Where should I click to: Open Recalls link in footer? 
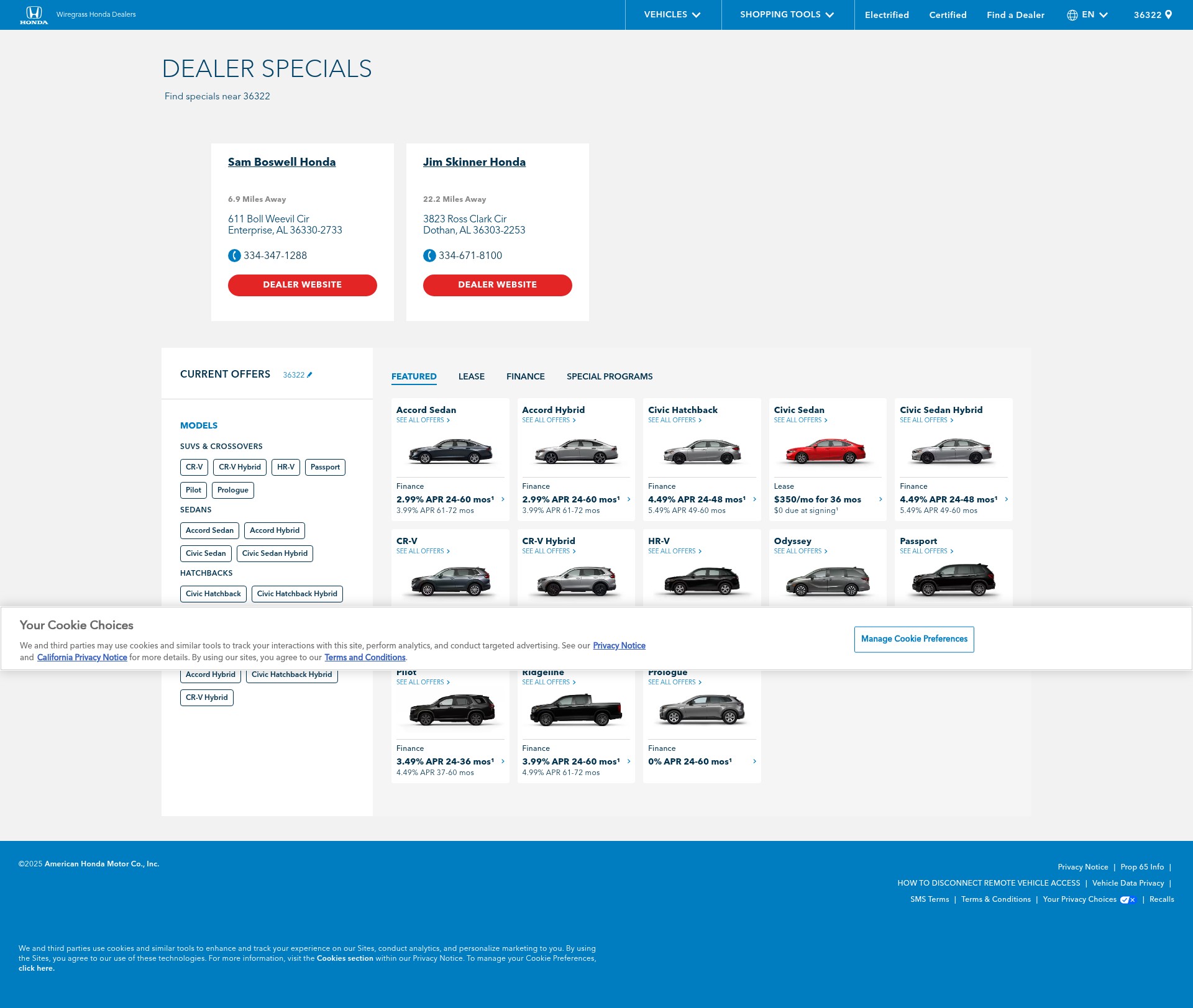(x=1161, y=900)
